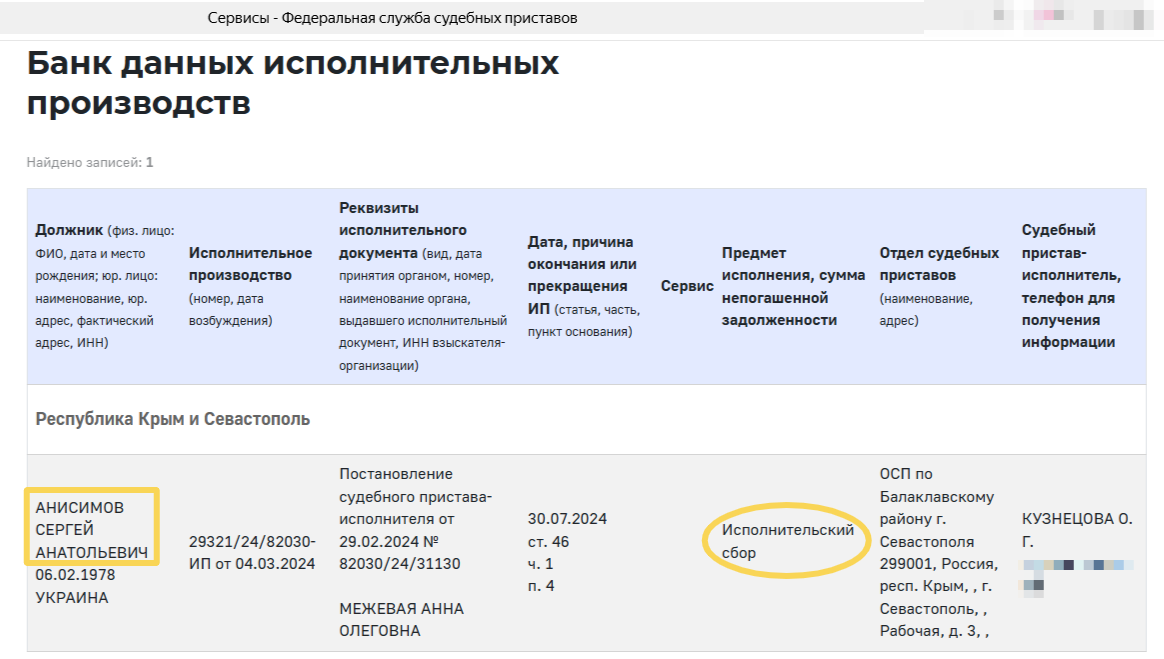Image resolution: width=1164 pixels, height=659 pixels.
Task: Click the Республика Крым и Севастополь region row
Action: 173,419
